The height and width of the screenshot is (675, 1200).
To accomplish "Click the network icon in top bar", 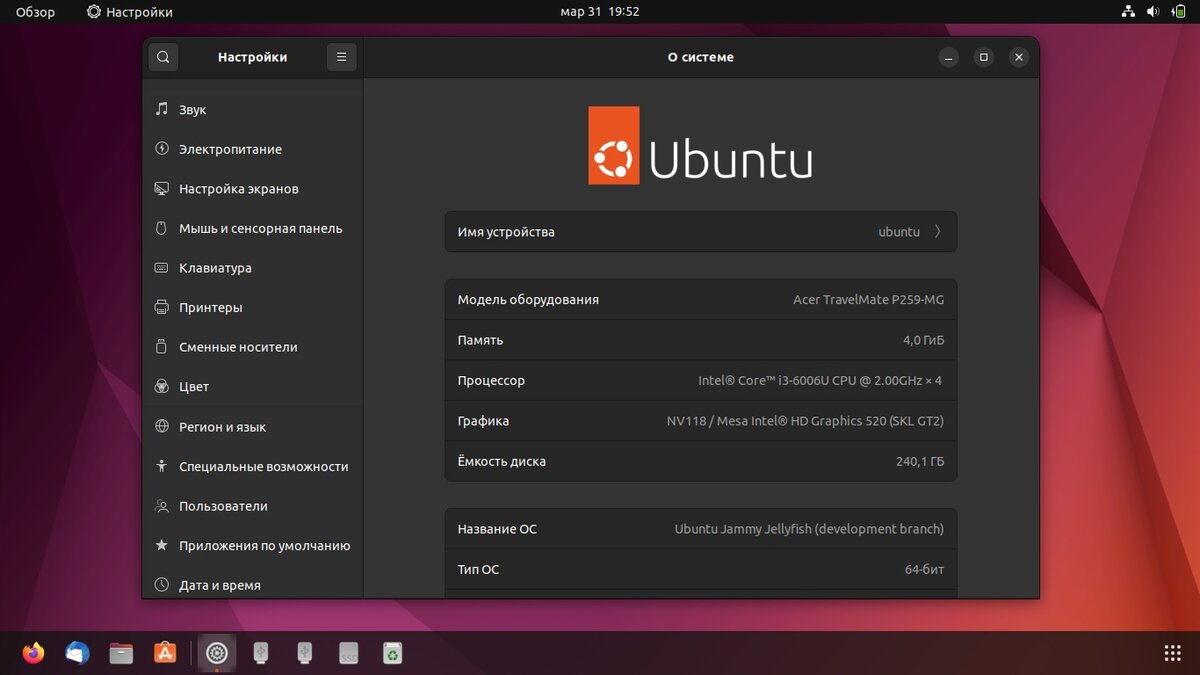I will (1128, 12).
